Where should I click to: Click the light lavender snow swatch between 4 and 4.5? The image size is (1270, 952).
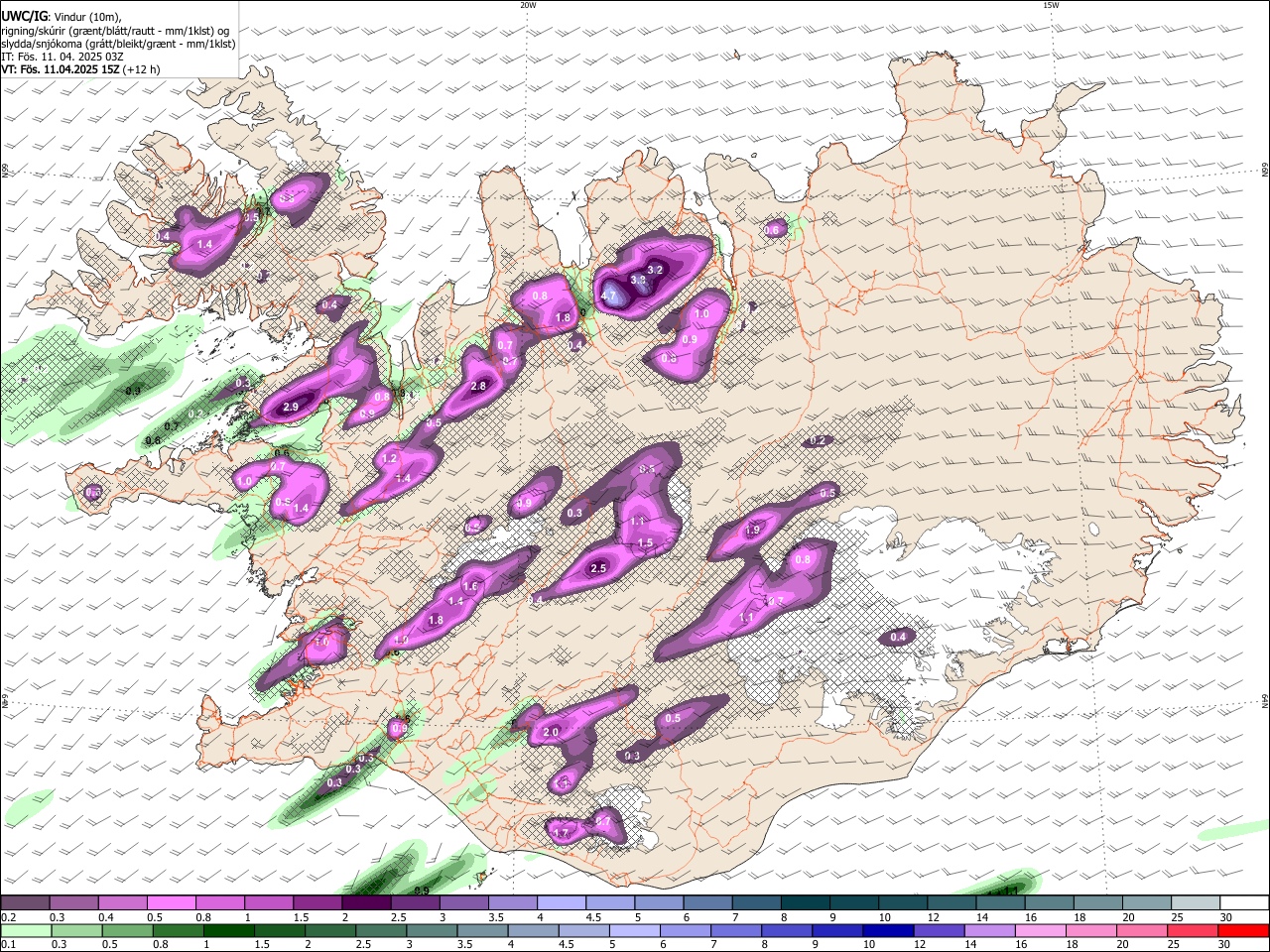pyautogui.click(x=560, y=903)
